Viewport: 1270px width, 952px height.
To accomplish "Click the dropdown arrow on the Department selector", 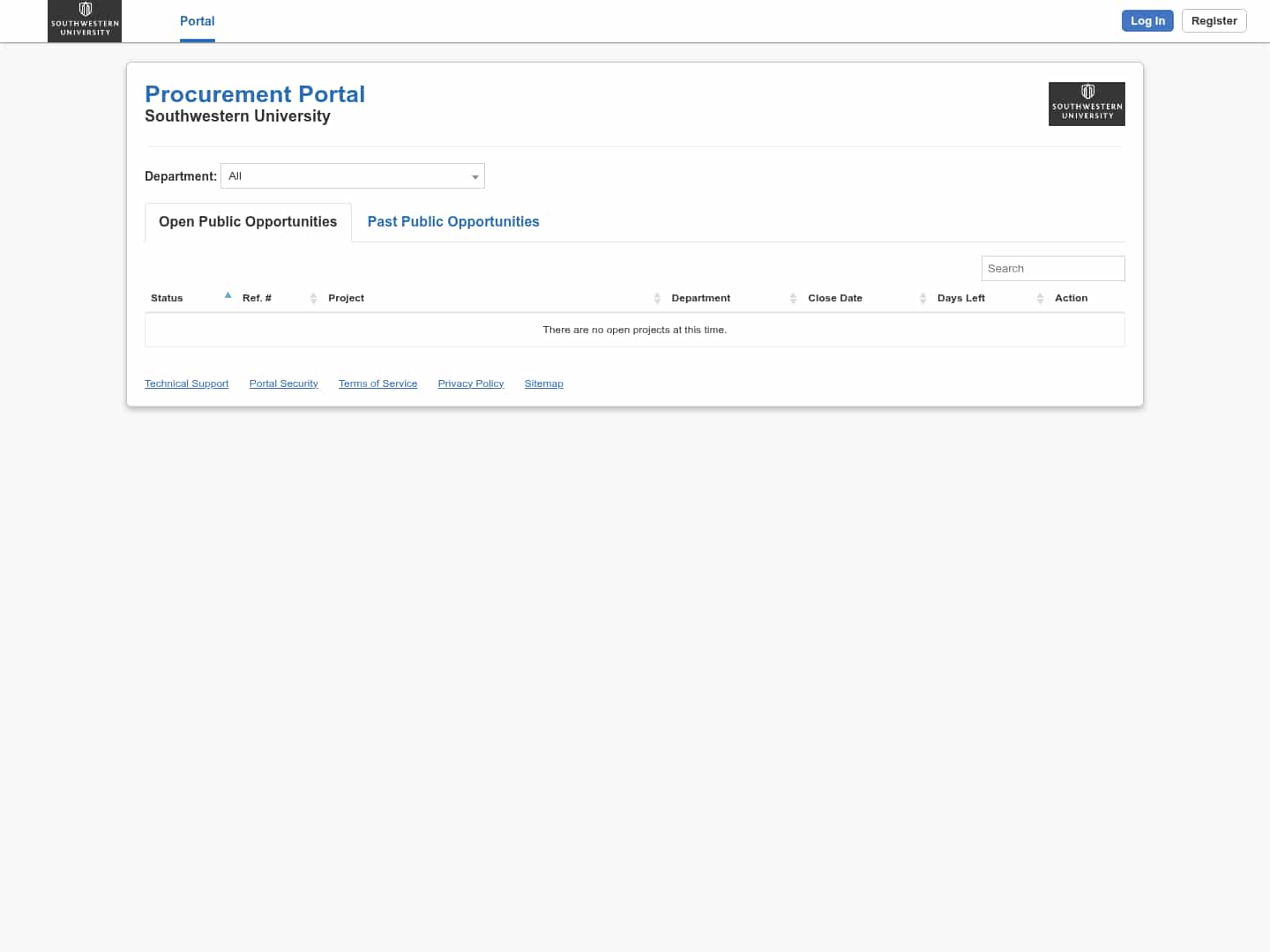I will coord(475,176).
